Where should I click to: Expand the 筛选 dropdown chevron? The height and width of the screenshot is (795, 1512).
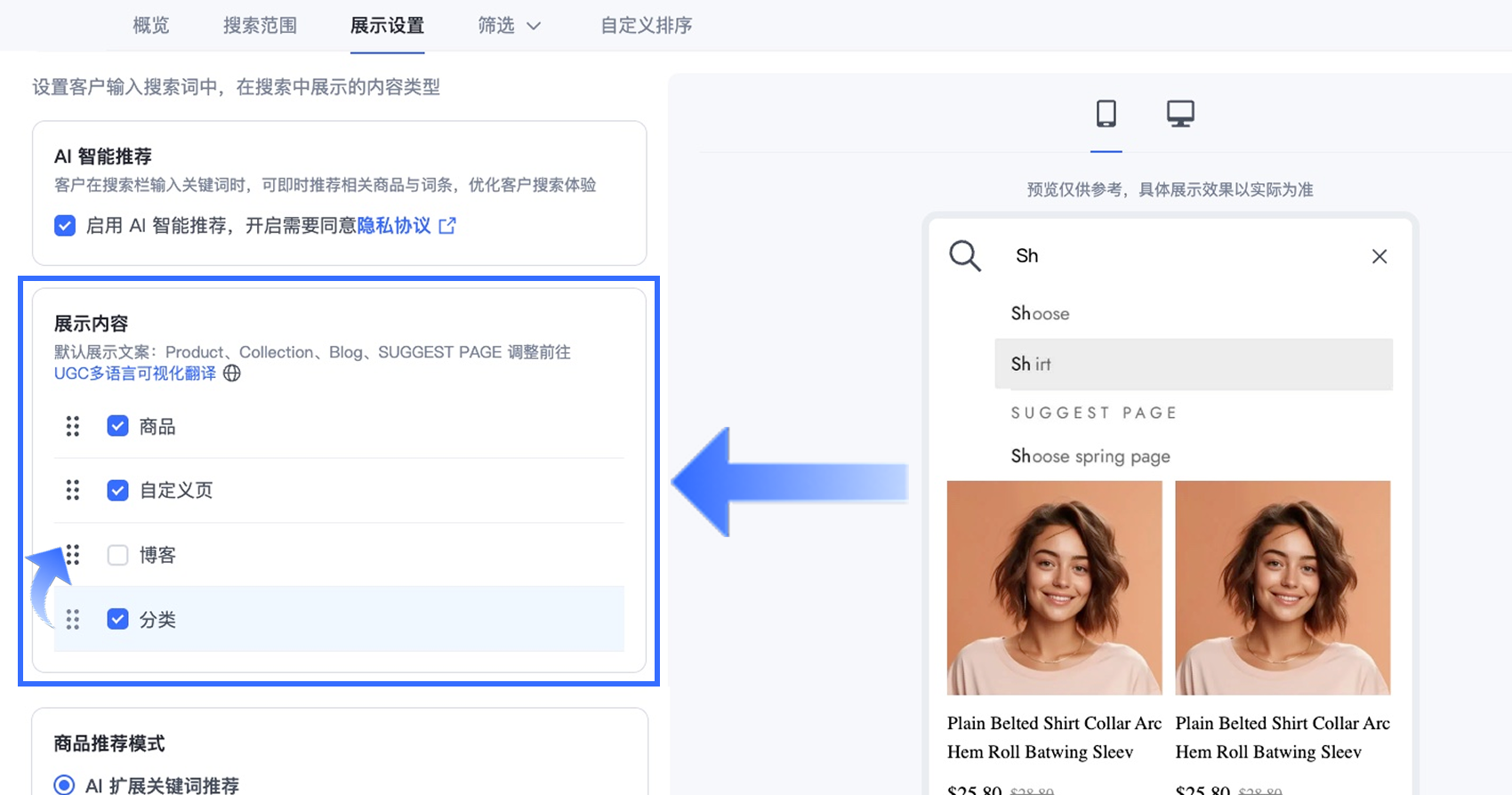click(534, 27)
